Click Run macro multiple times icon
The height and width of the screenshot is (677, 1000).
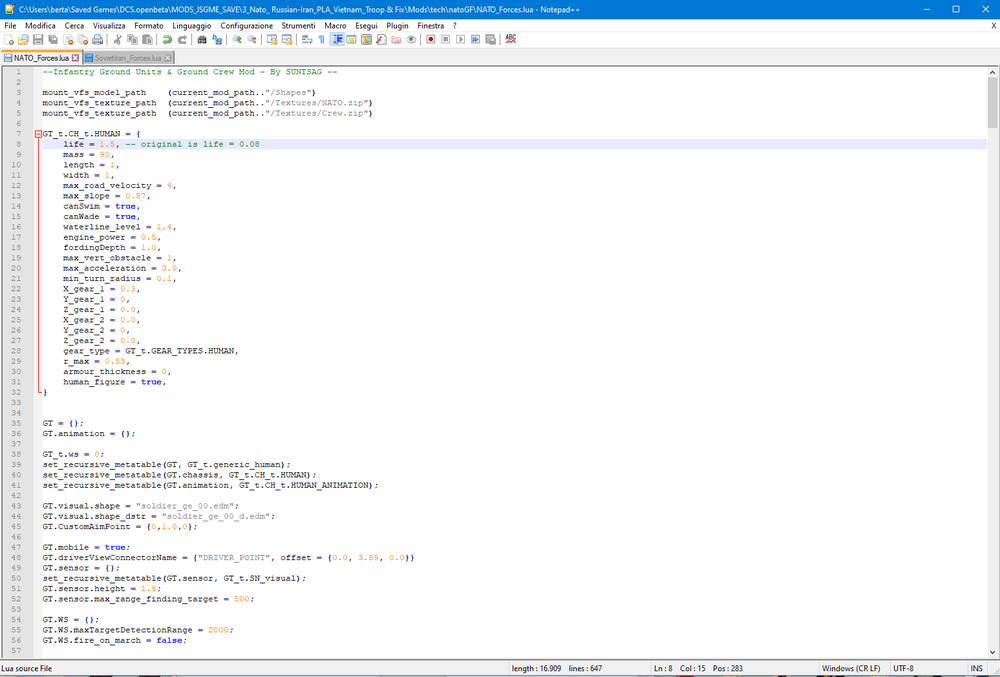pyautogui.click(x=475, y=40)
